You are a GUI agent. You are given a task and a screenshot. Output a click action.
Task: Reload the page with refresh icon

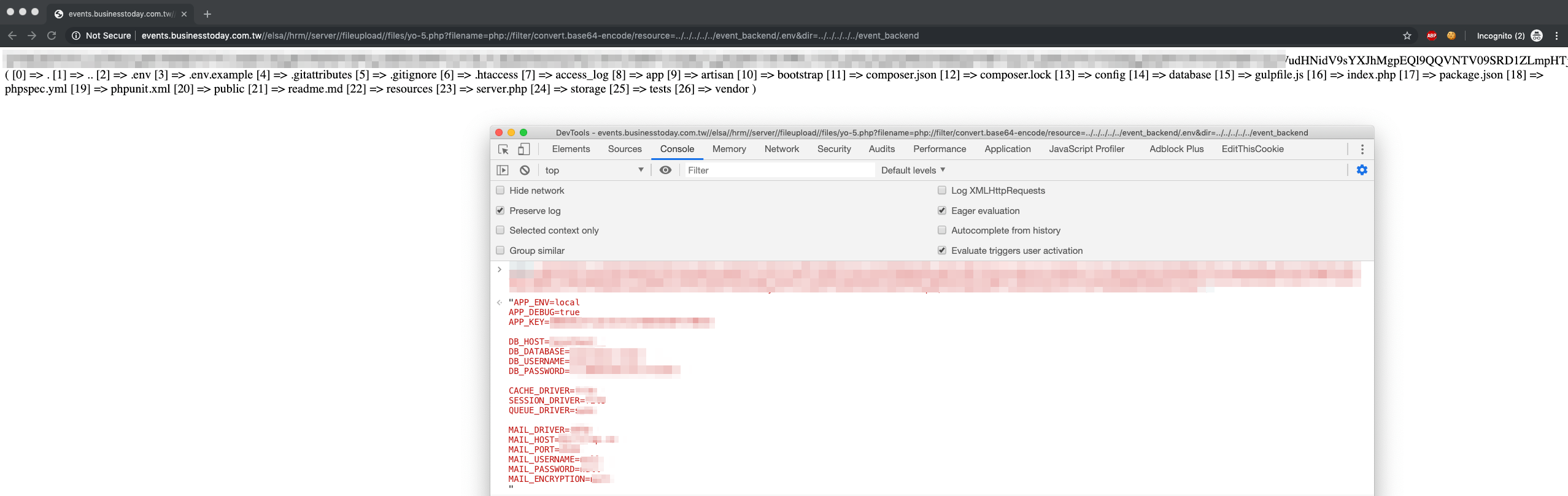pyautogui.click(x=52, y=36)
